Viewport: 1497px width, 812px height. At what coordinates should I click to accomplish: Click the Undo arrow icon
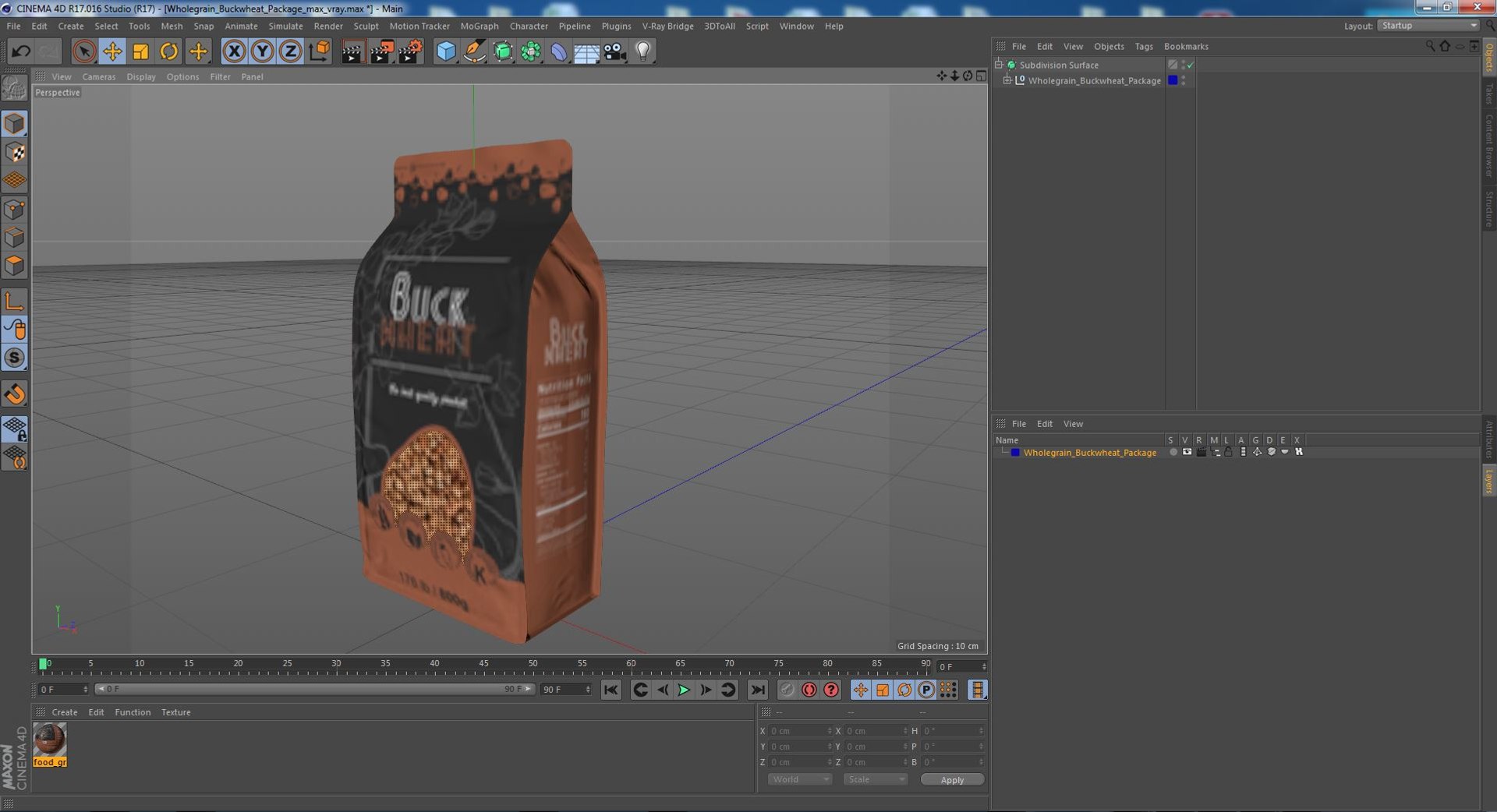[21, 51]
